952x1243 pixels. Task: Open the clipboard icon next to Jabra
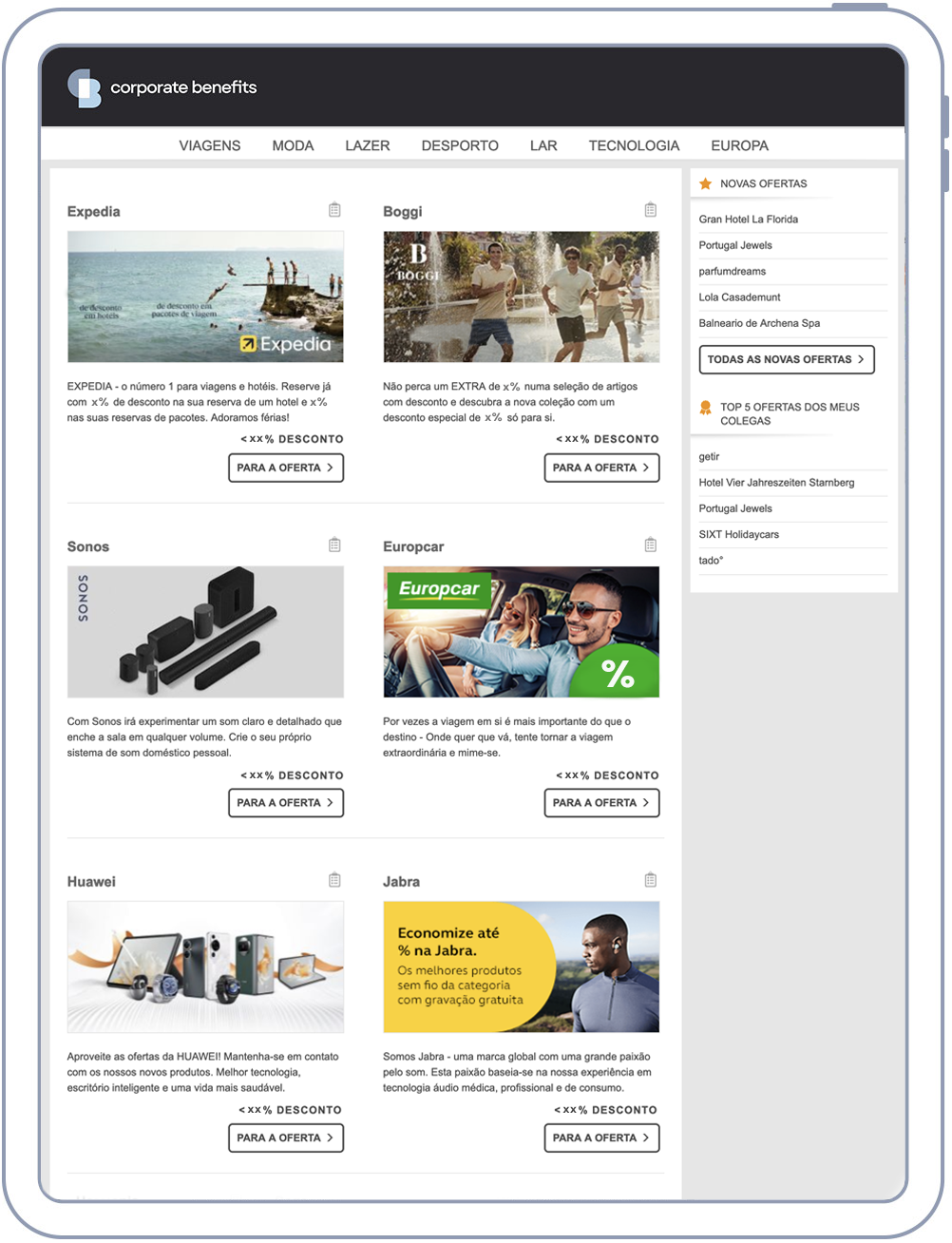click(650, 880)
